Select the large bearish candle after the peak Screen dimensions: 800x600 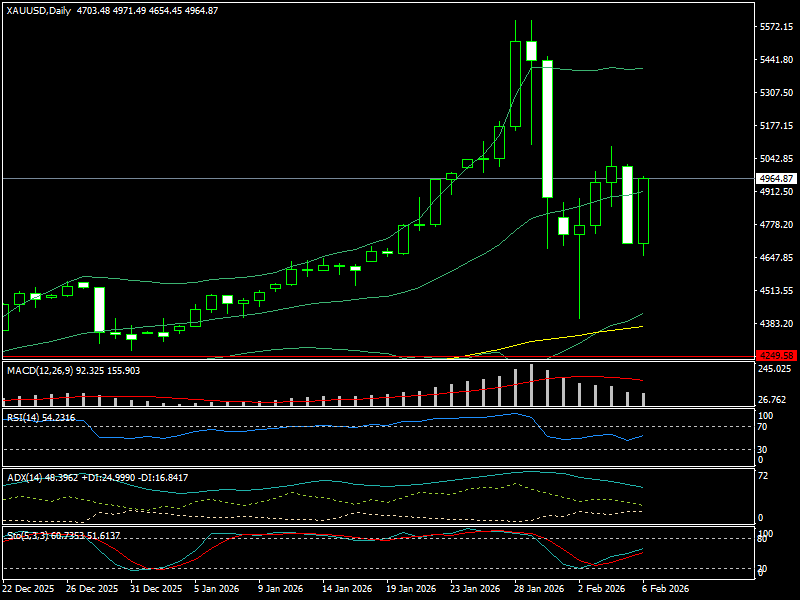pyautogui.click(x=548, y=130)
